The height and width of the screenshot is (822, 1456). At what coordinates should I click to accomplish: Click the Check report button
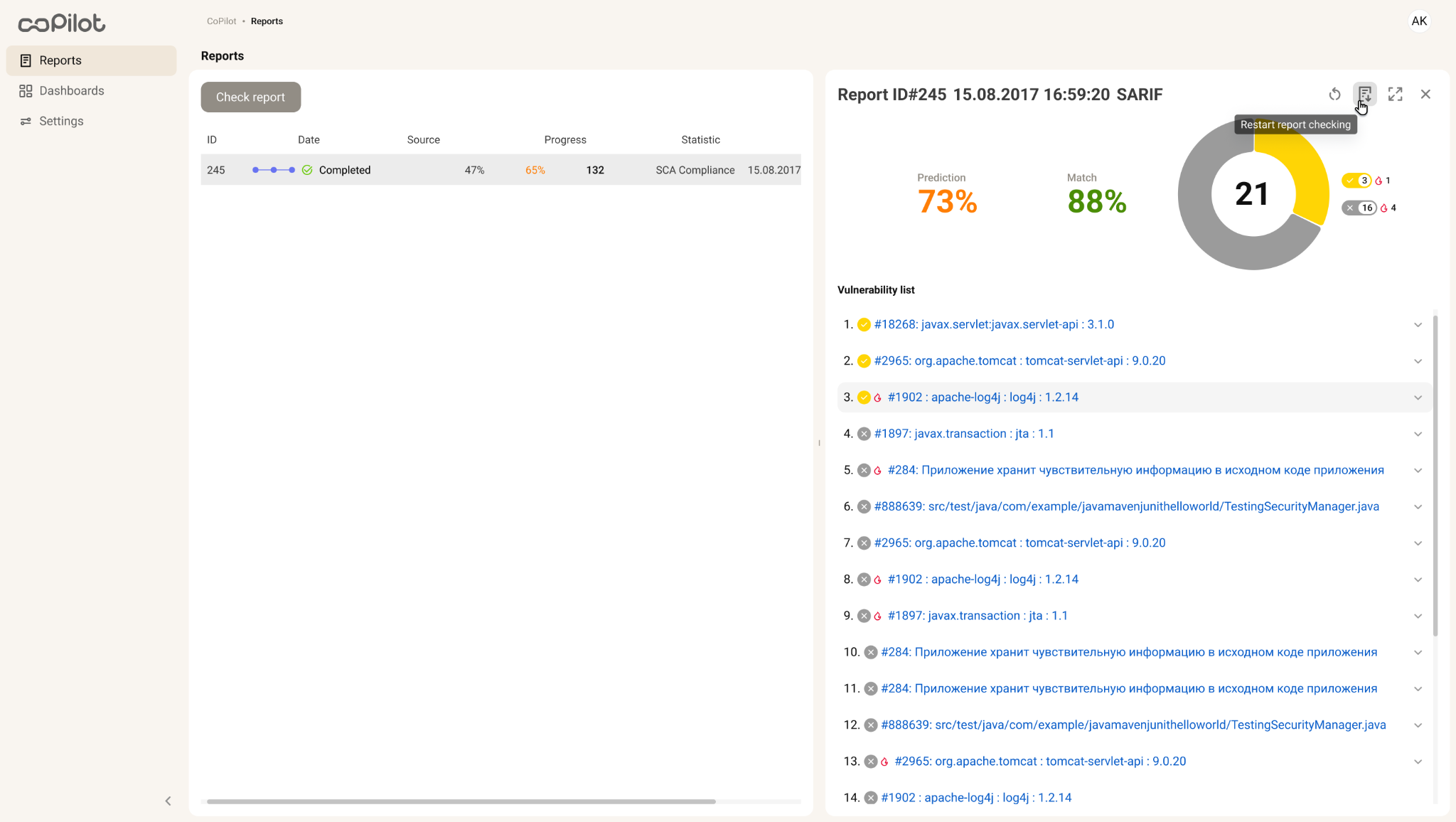click(250, 97)
